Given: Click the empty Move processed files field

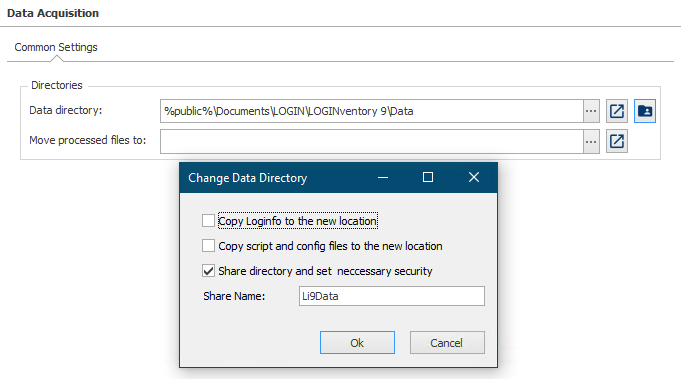Looking at the screenshot, I should (x=372, y=142).
